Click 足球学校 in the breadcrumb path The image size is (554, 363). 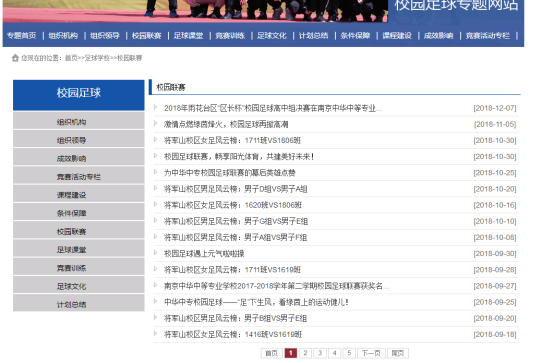pyautogui.click(x=97, y=58)
